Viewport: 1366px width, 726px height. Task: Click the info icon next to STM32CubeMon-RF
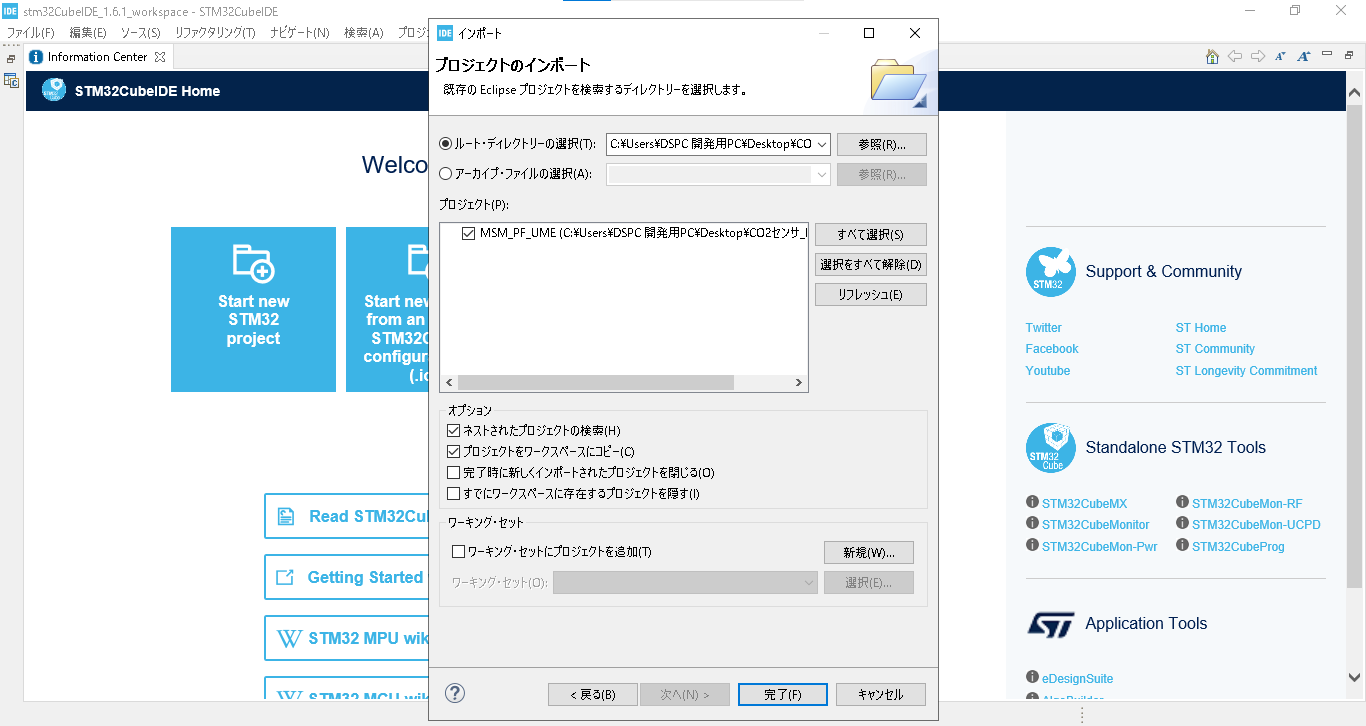tap(1182, 502)
